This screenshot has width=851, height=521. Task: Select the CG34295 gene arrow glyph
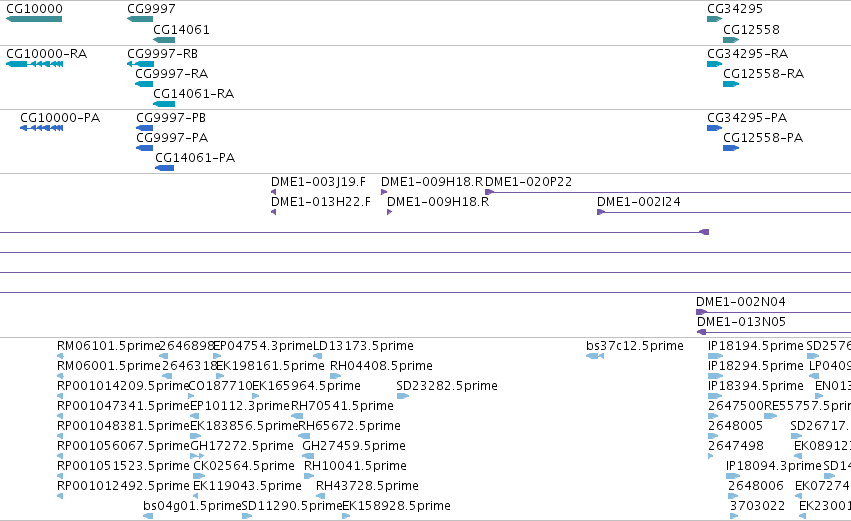pyautogui.click(x=714, y=19)
